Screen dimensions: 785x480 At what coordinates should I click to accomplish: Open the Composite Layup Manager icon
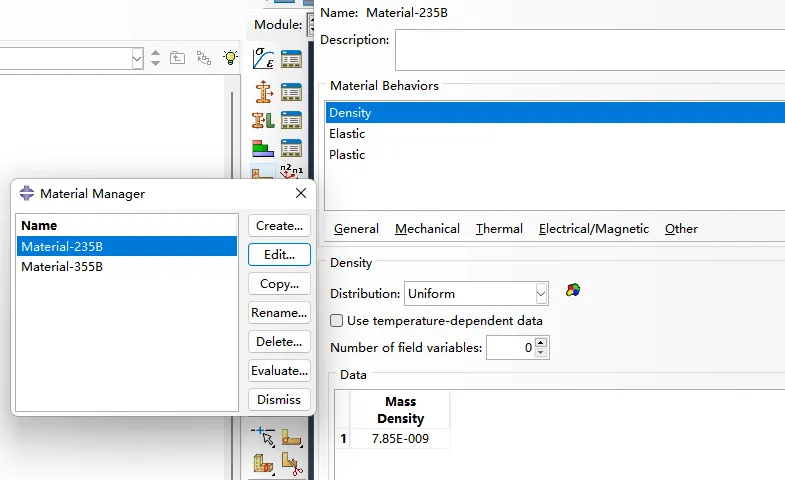tap(291, 149)
